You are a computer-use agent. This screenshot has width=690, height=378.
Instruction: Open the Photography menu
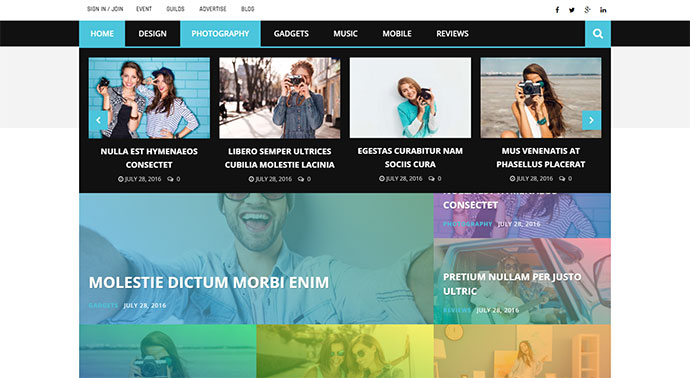tap(220, 33)
